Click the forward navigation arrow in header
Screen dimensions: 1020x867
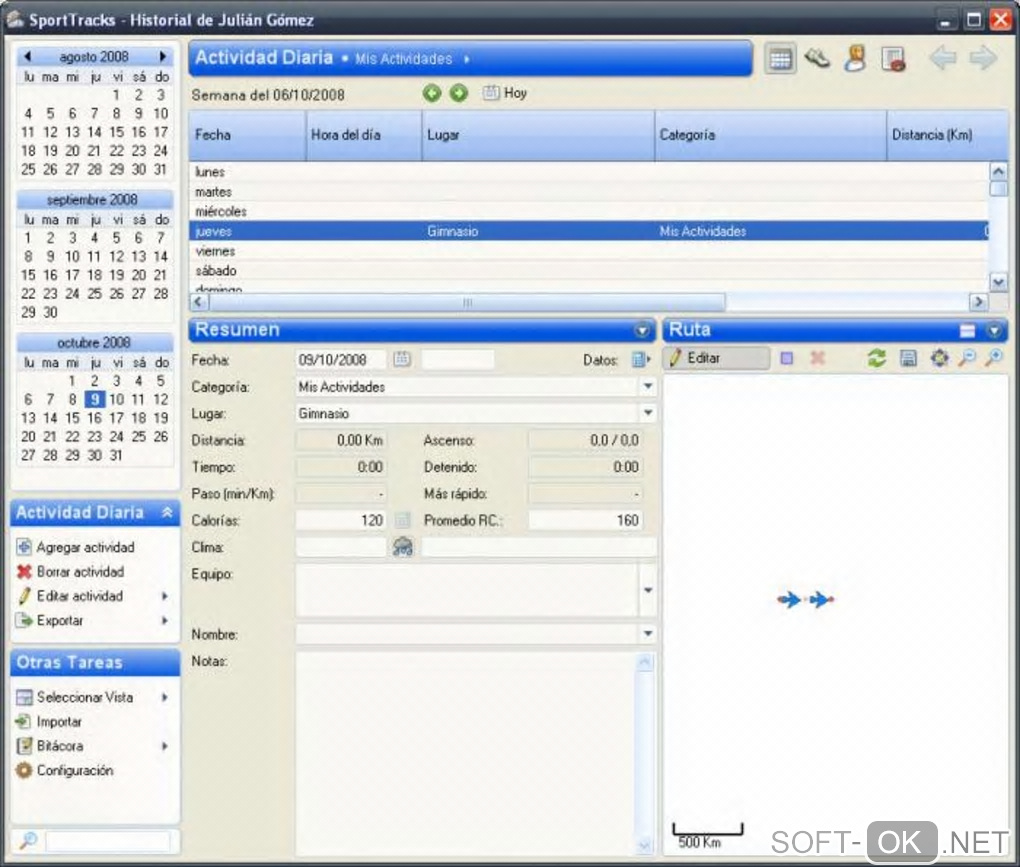983,58
